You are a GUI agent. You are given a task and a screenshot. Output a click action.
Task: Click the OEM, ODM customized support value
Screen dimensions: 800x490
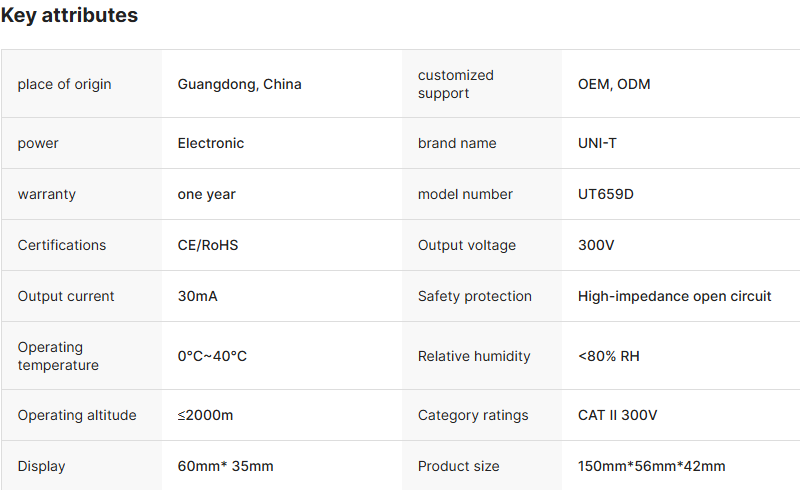click(613, 84)
